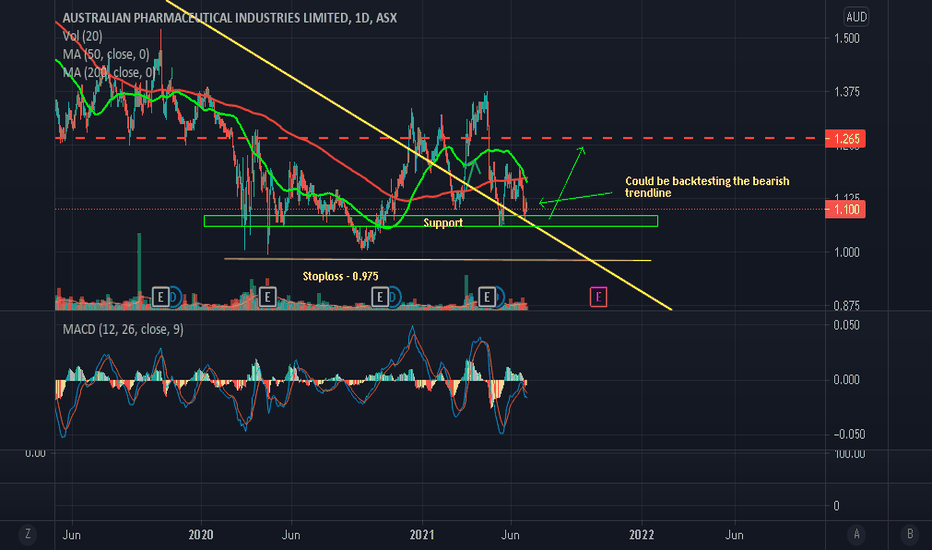Click the 2021 label on the time axis
The width and height of the screenshot is (932, 550).
422,535
